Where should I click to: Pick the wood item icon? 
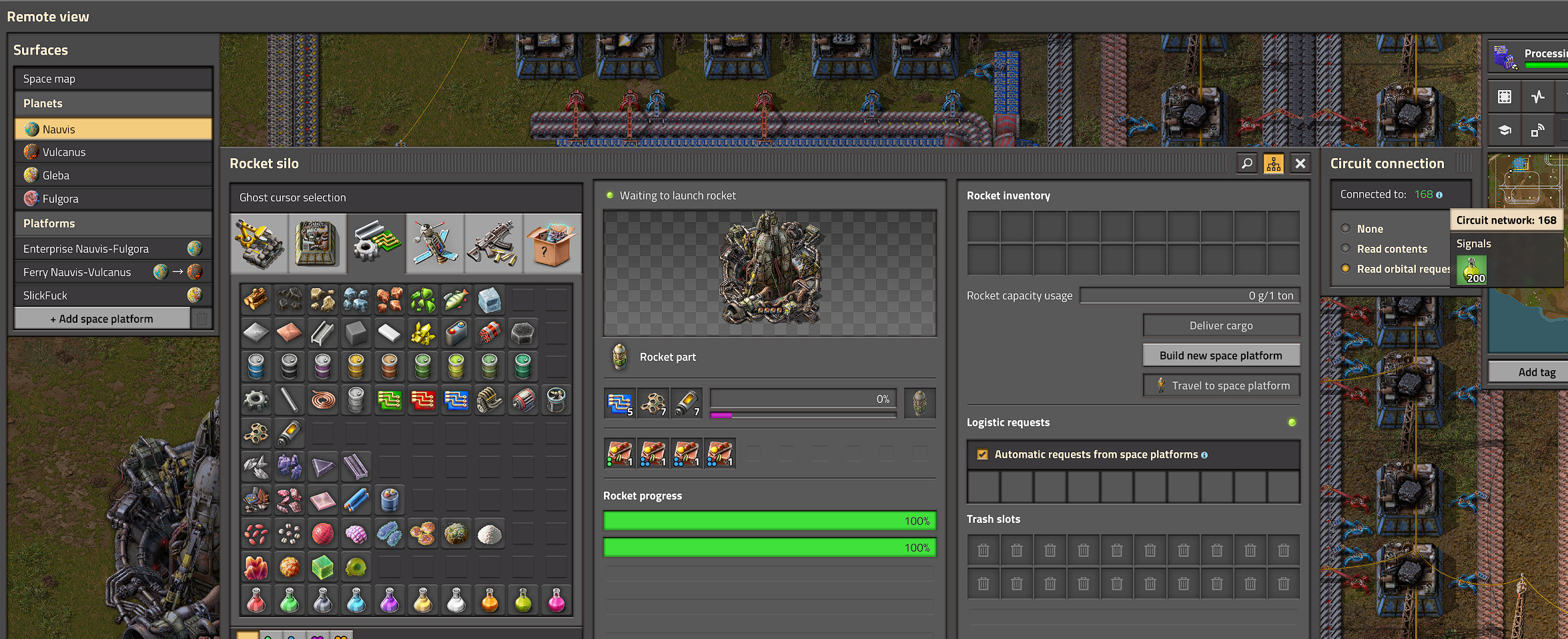point(256,300)
